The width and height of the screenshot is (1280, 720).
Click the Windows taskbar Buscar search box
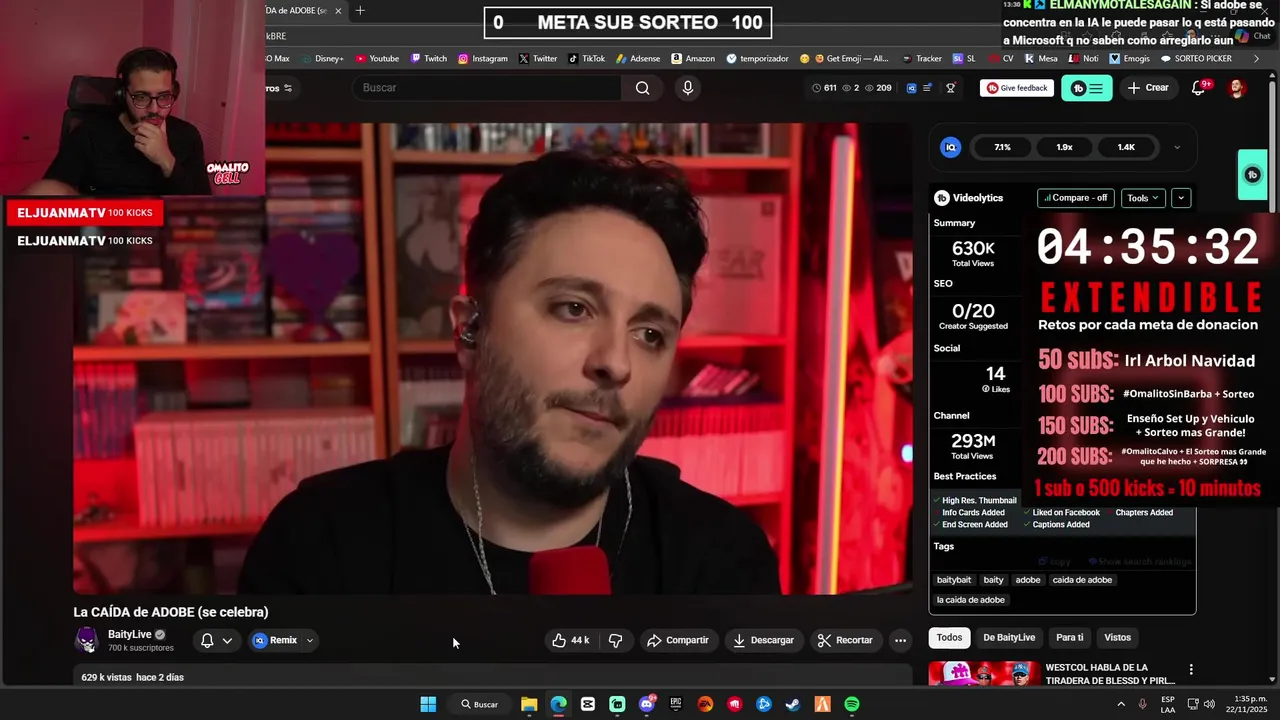[479, 704]
